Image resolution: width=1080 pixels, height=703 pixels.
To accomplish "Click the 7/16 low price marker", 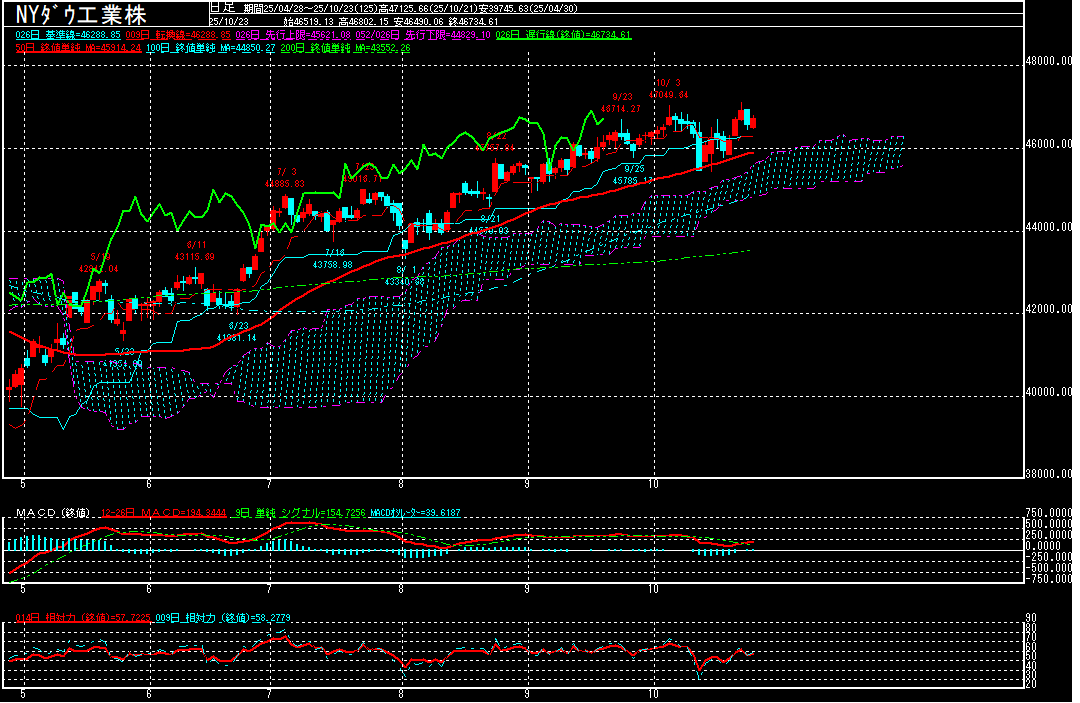I will point(333,259).
